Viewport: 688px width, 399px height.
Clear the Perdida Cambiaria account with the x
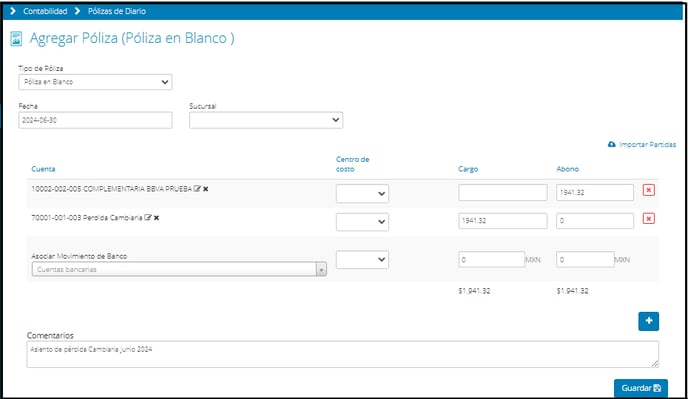pos(156,217)
